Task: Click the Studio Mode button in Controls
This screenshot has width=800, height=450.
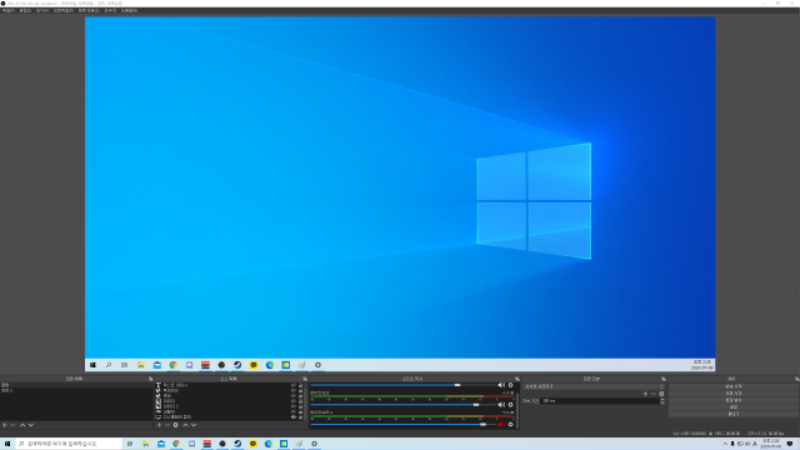Action: [x=733, y=401]
